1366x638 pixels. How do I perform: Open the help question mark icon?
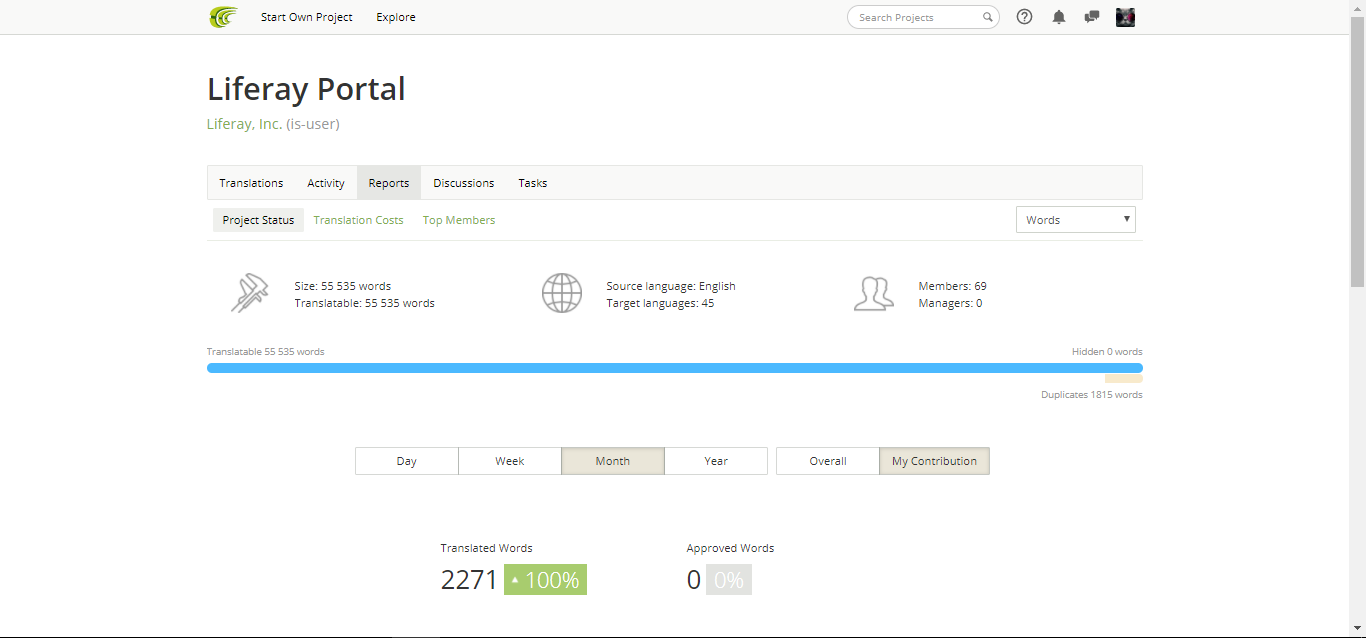[x=1024, y=17]
